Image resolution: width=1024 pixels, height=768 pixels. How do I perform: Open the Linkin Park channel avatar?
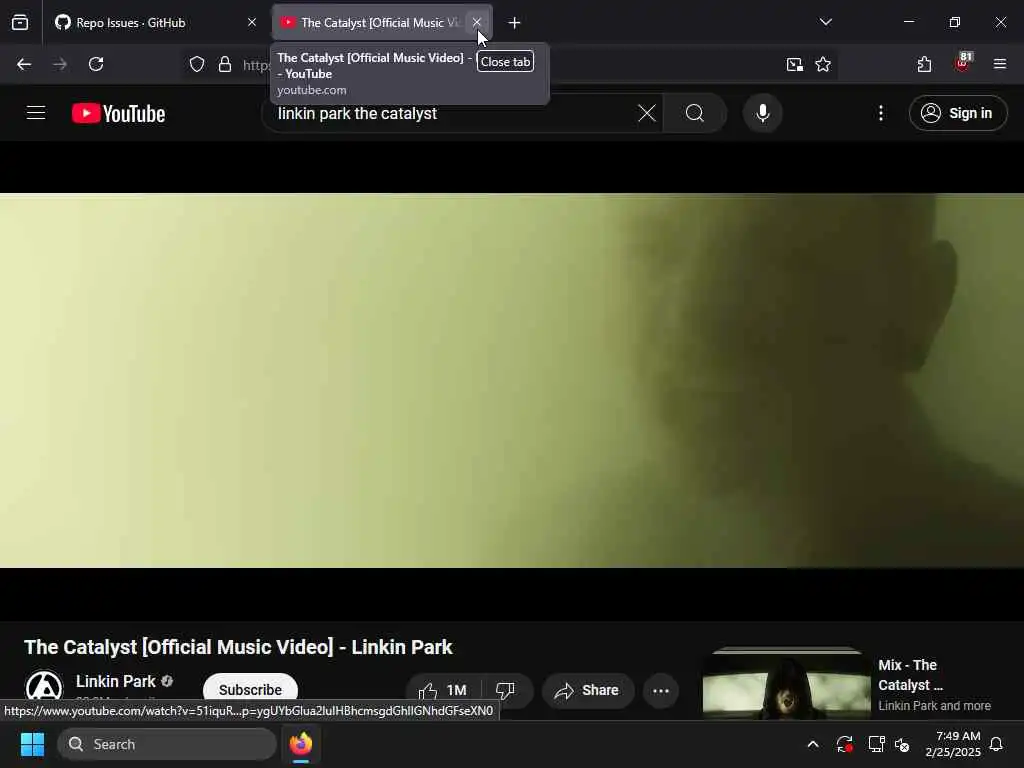[44, 689]
